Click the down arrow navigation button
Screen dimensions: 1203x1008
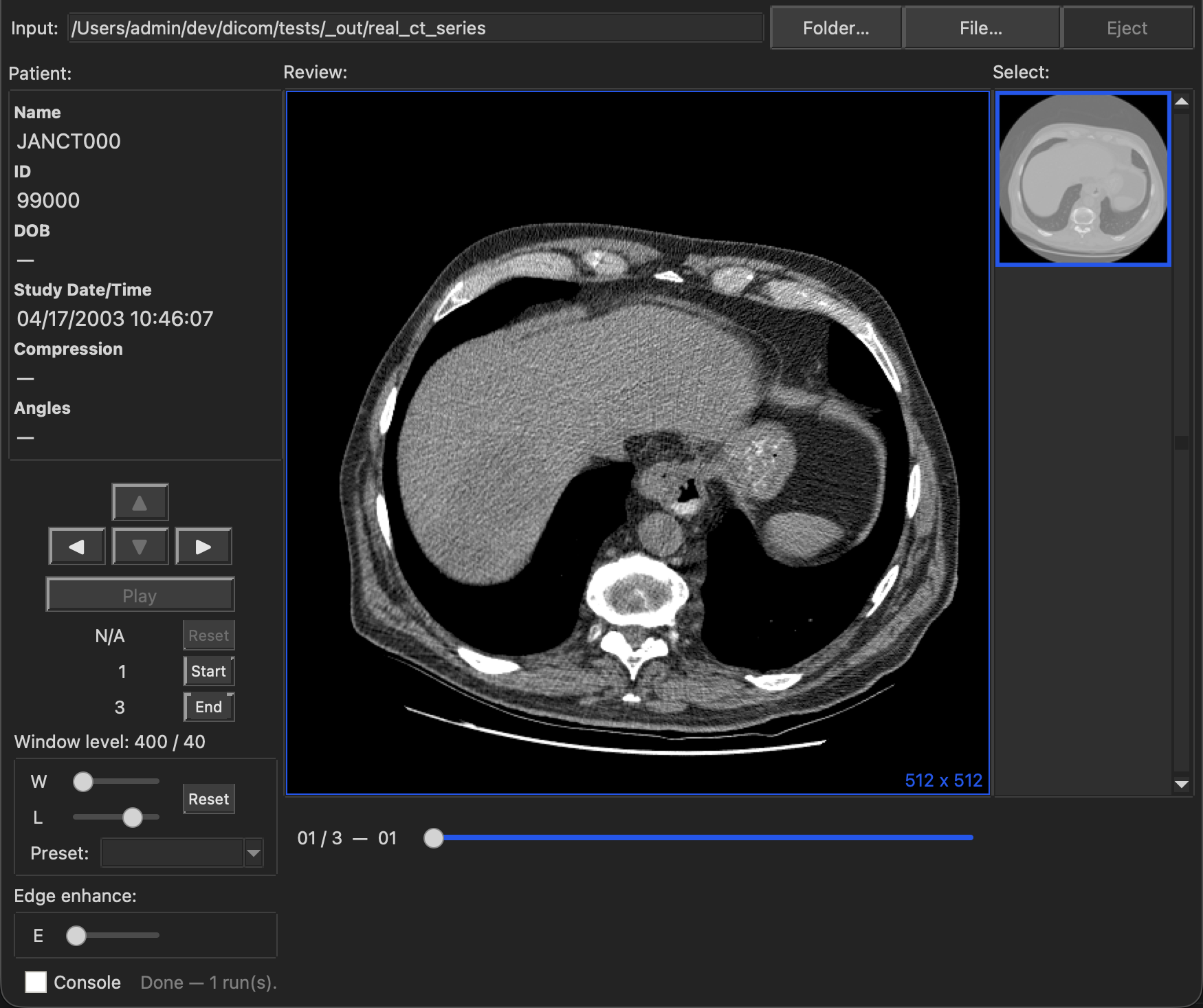(140, 547)
